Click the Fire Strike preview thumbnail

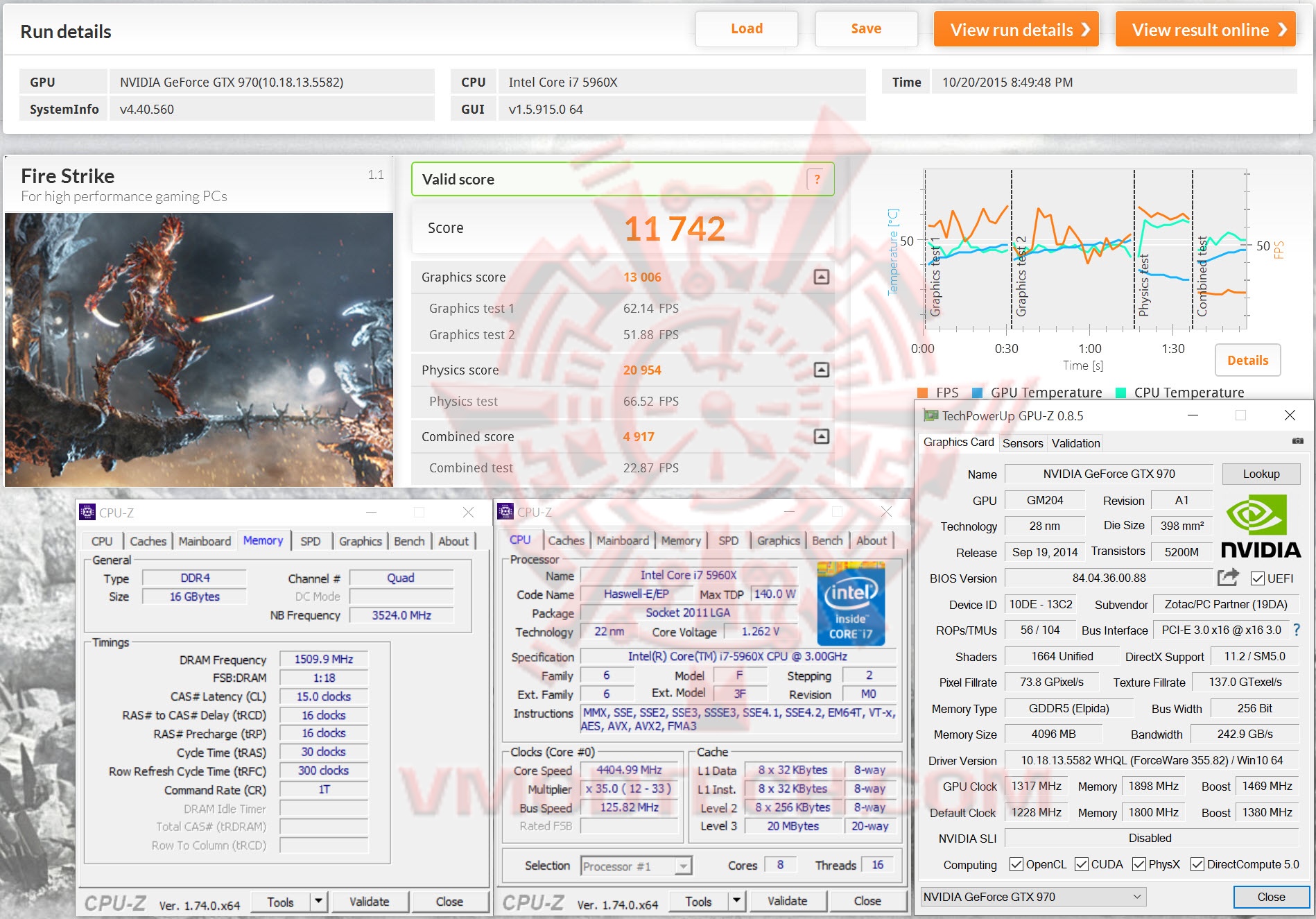(199, 349)
